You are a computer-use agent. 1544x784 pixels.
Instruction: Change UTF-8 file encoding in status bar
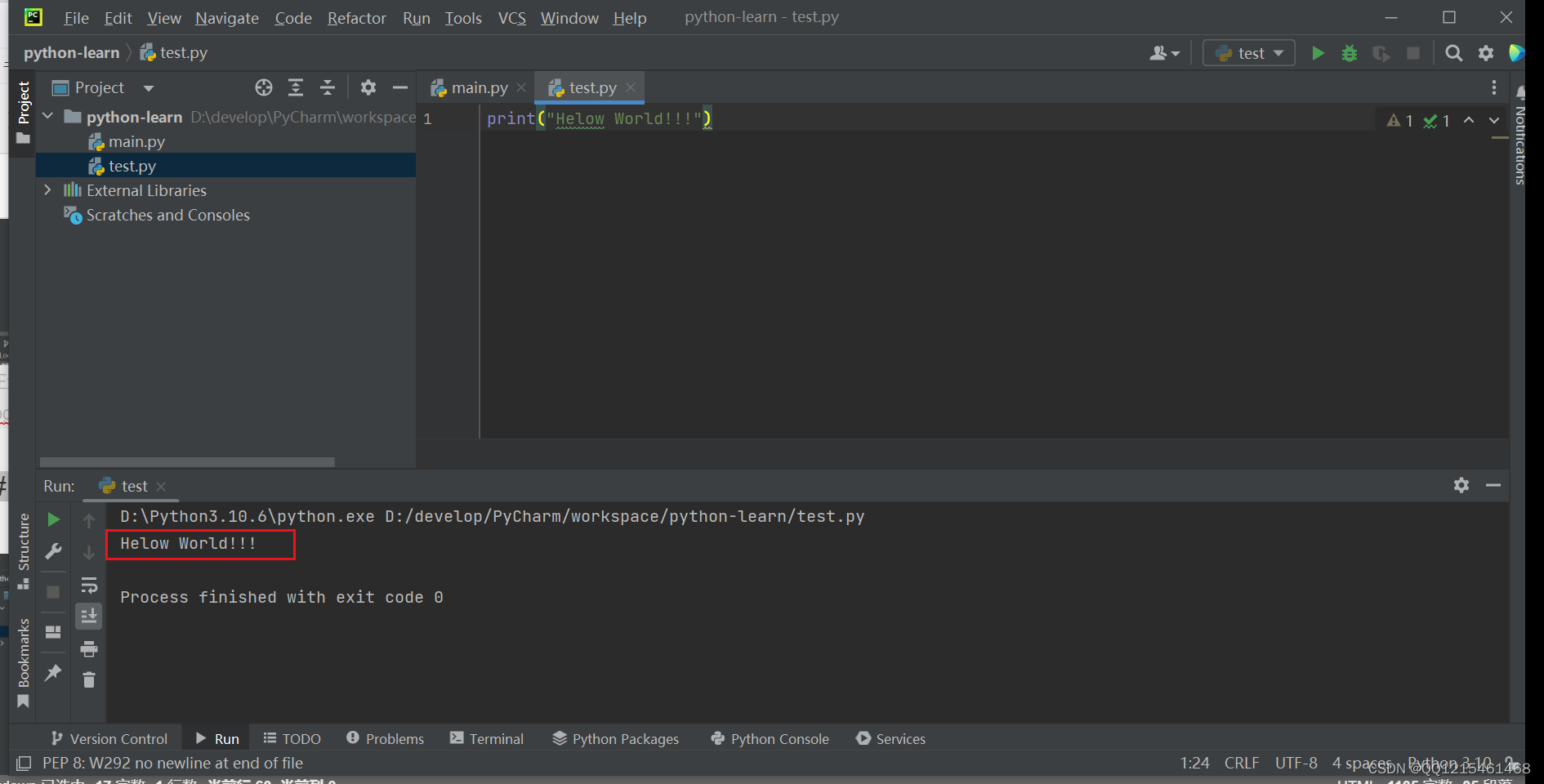point(1296,763)
